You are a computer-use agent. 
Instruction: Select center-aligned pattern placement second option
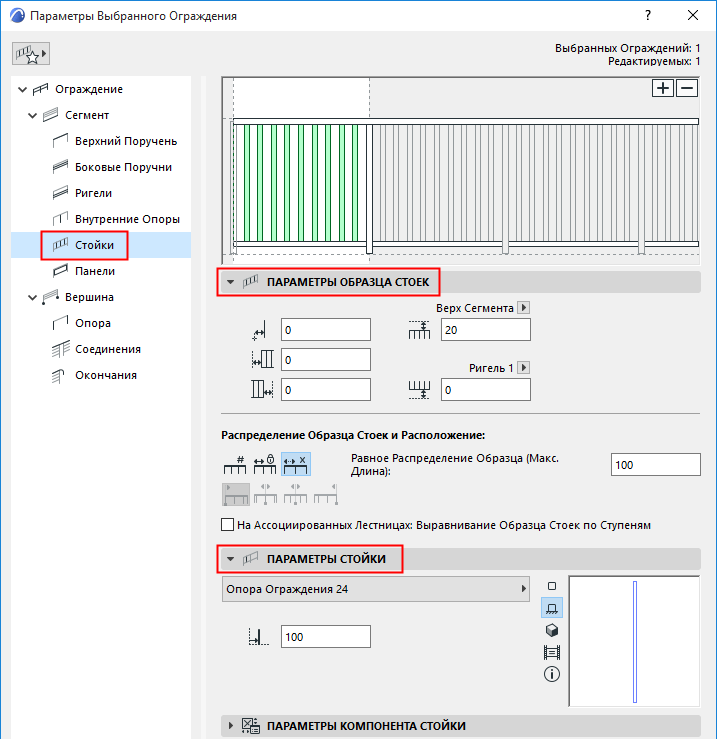(x=265, y=494)
